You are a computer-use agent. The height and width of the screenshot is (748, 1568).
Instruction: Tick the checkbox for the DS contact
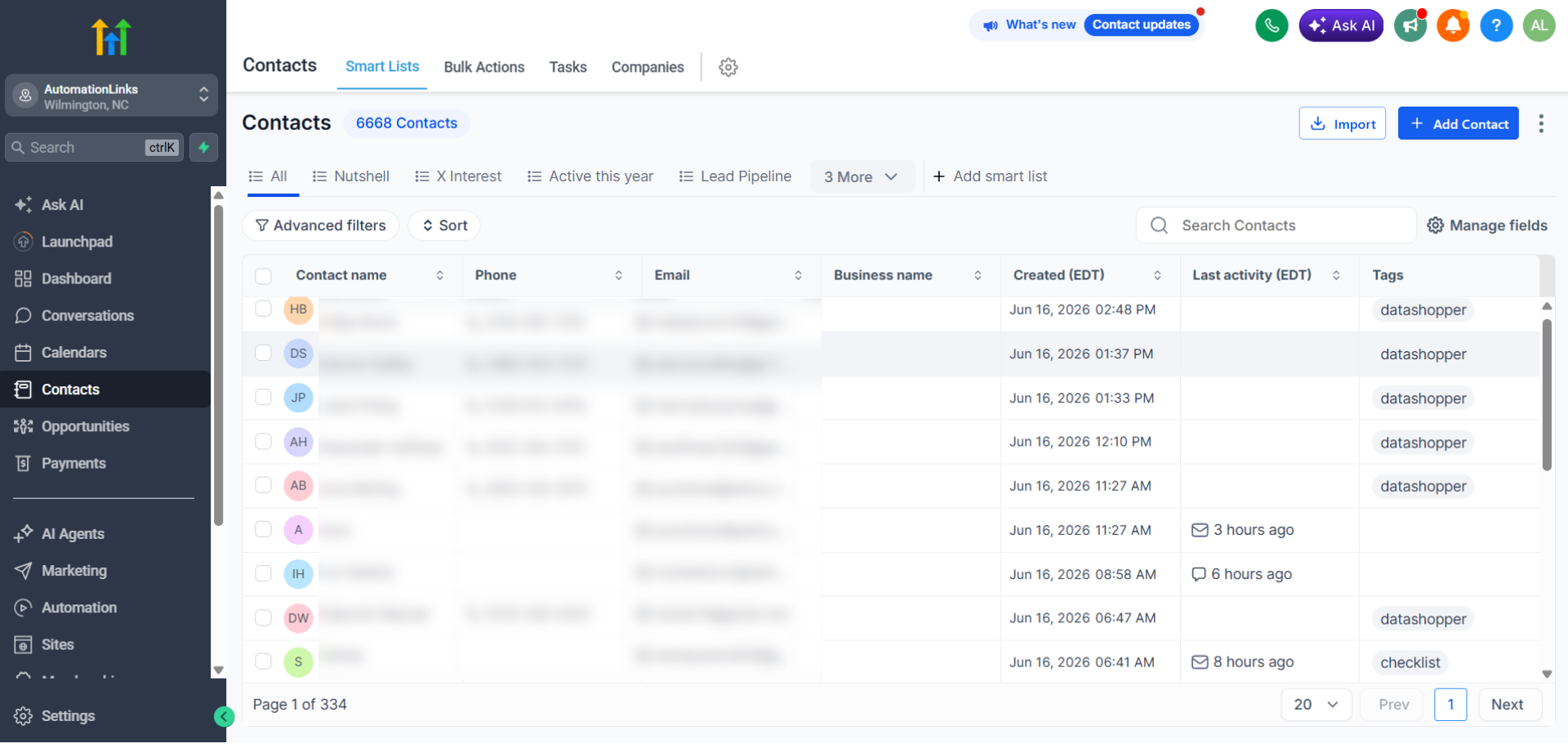click(x=263, y=353)
